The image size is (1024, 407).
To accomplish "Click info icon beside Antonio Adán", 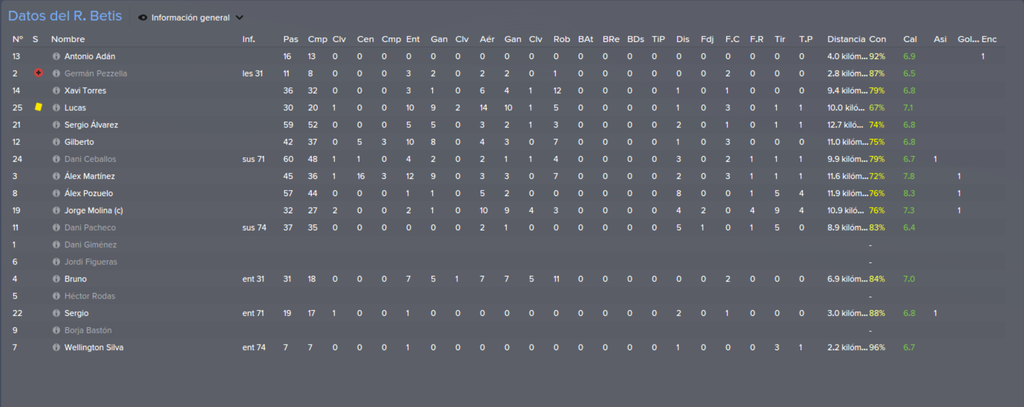I will pyautogui.click(x=56, y=57).
